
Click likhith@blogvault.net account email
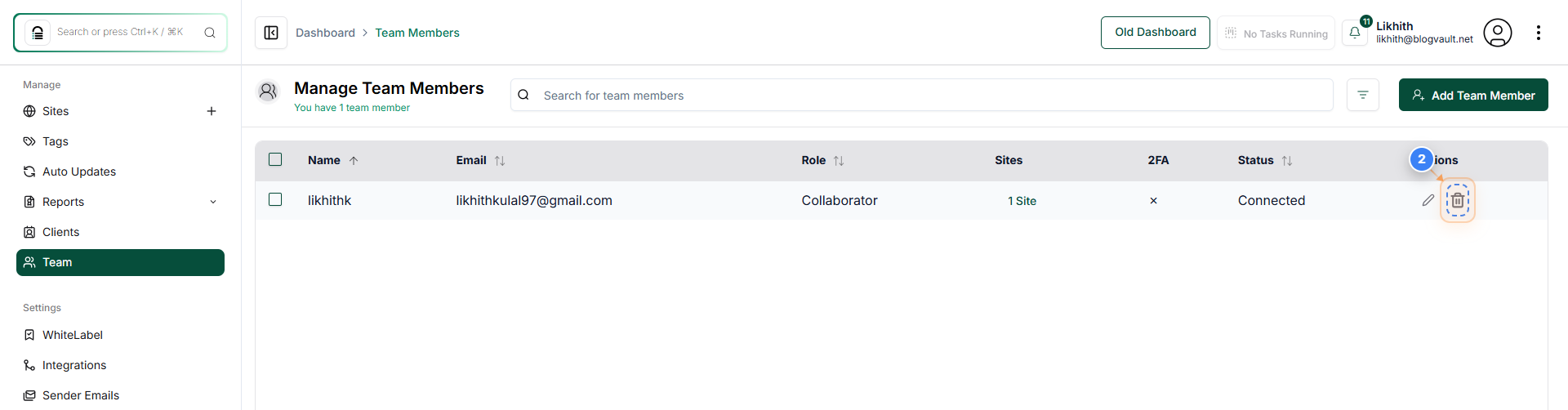[1424, 39]
